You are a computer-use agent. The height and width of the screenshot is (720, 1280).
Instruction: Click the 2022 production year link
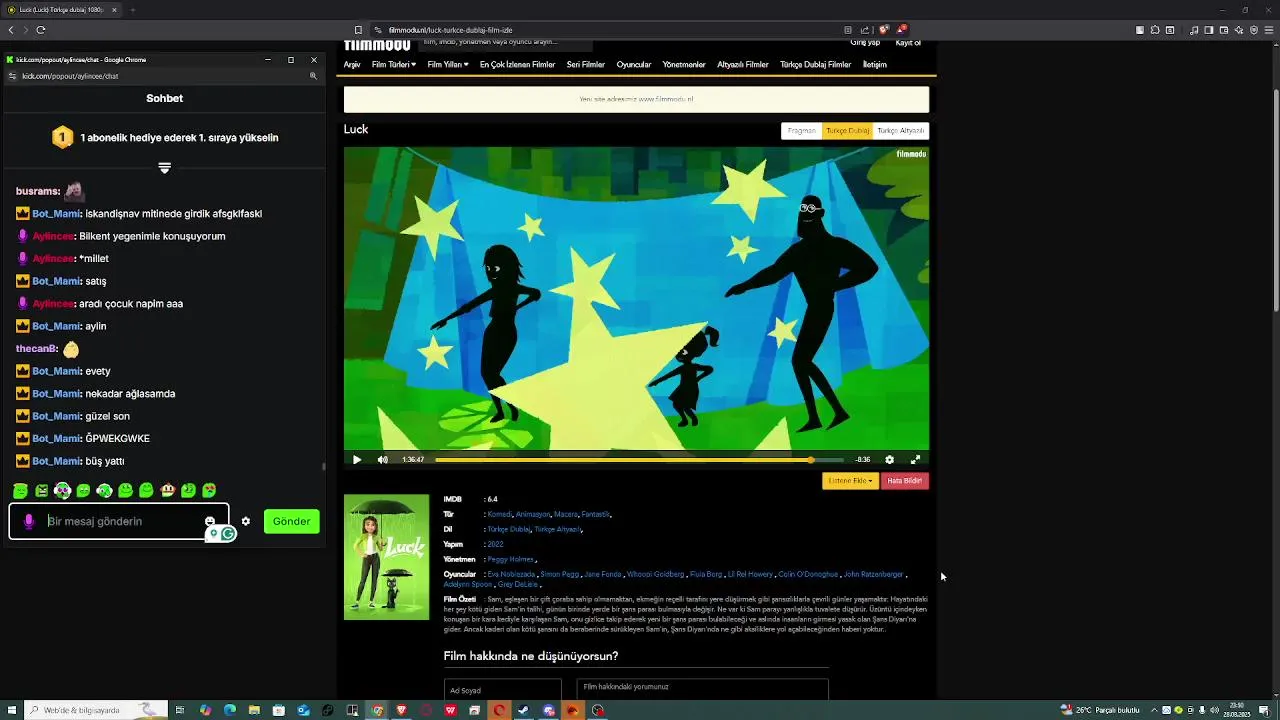click(495, 544)
